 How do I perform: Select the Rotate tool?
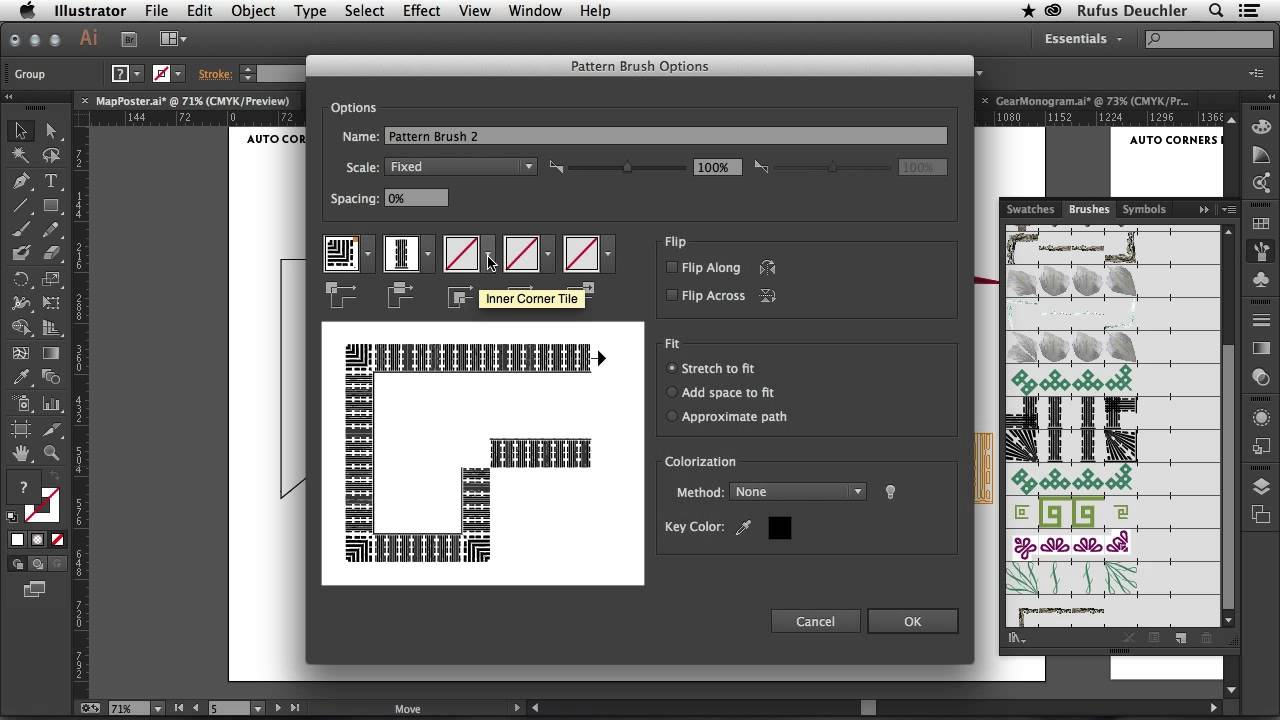(21, 279)
